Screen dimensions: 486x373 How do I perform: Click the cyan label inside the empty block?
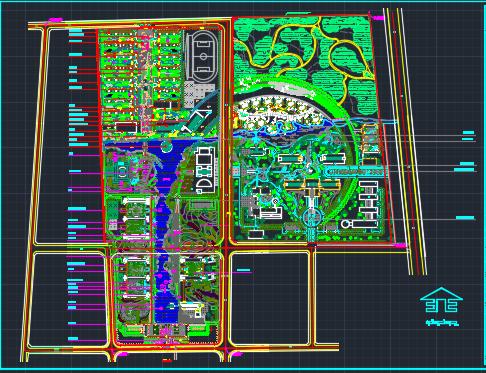[243, 270]
